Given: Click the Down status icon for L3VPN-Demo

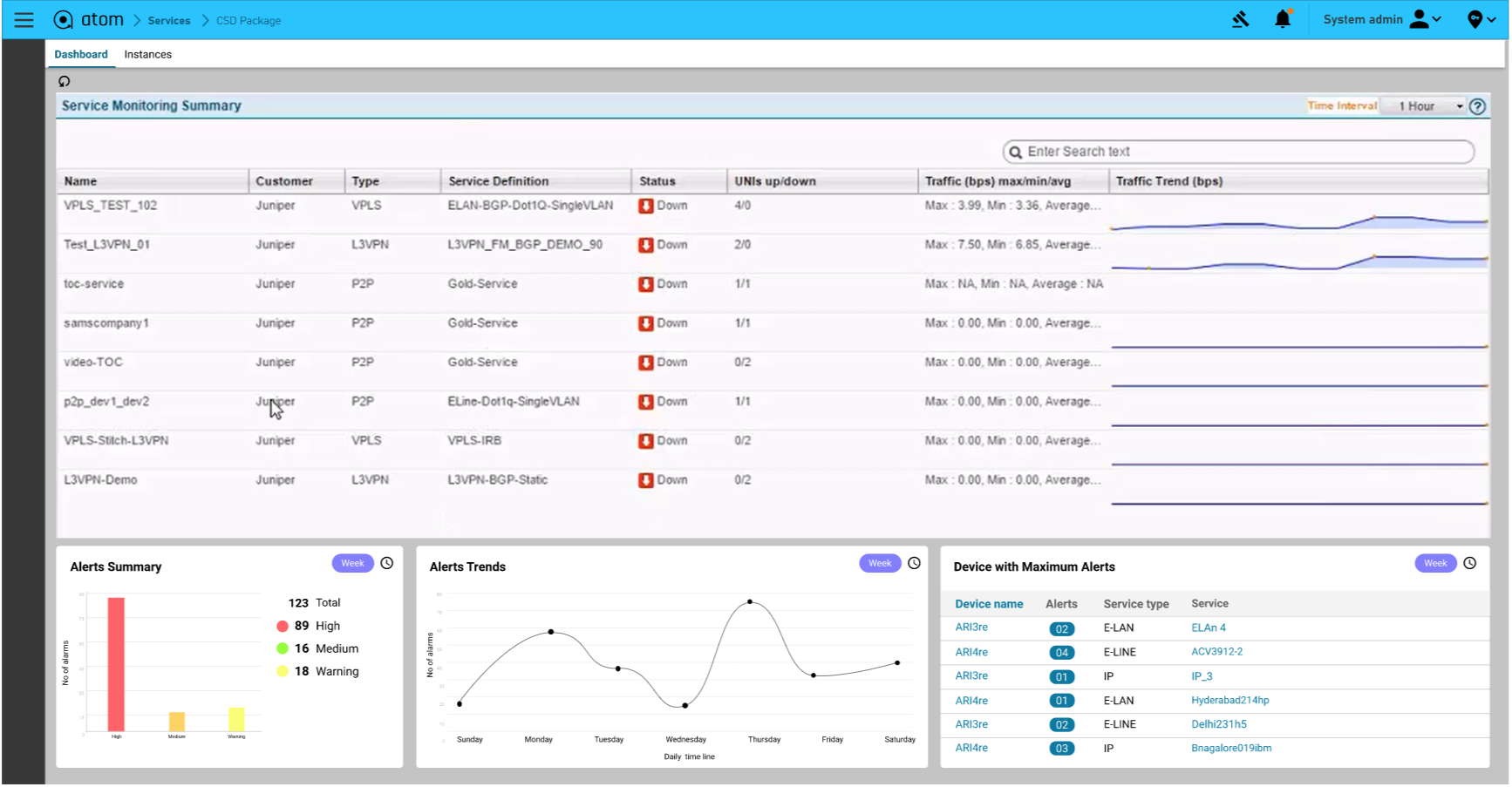Looking at the screenshot, I should (x=646, y=481).
